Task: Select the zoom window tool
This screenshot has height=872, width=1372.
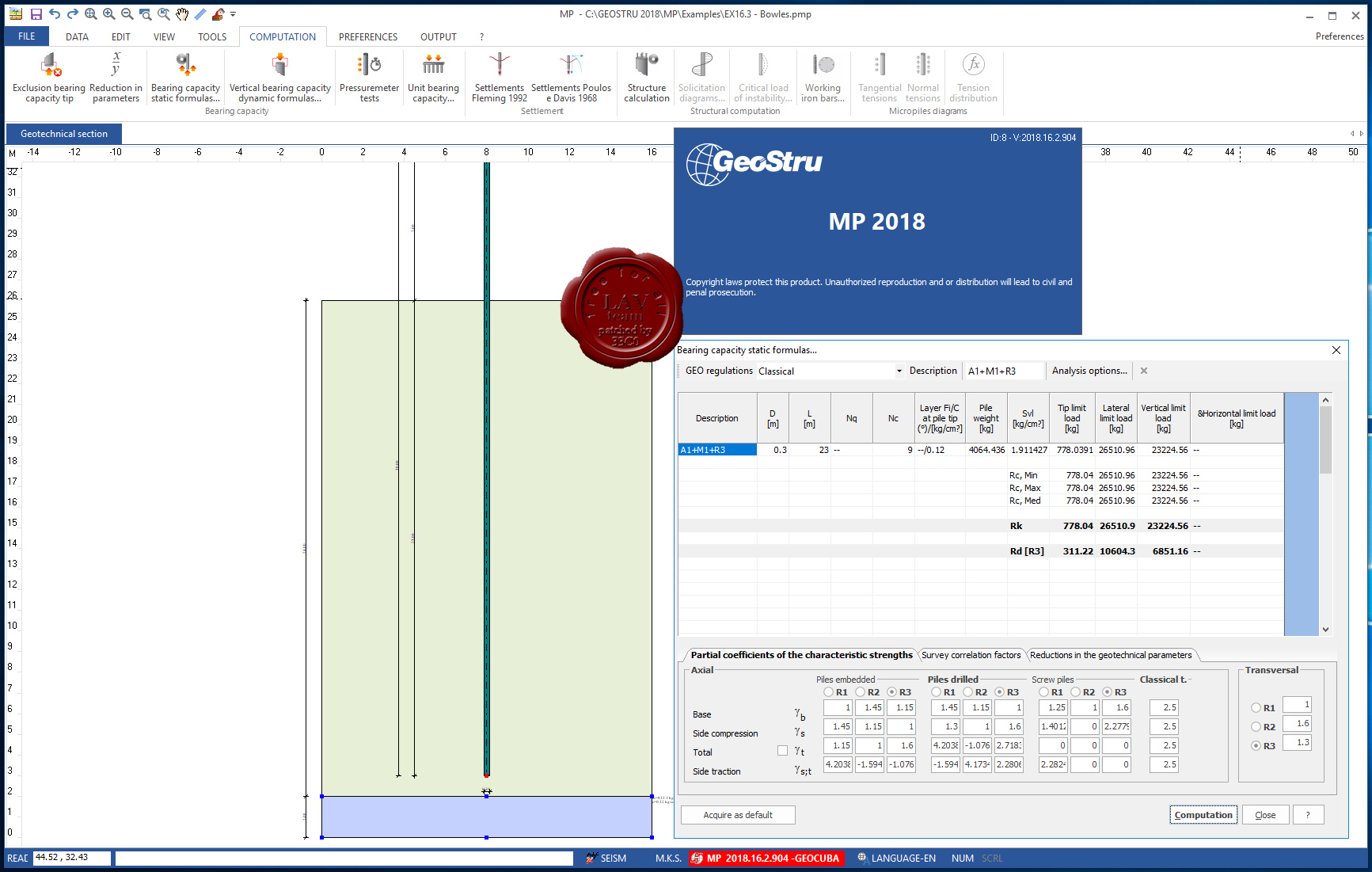Action: pos(145,14)
